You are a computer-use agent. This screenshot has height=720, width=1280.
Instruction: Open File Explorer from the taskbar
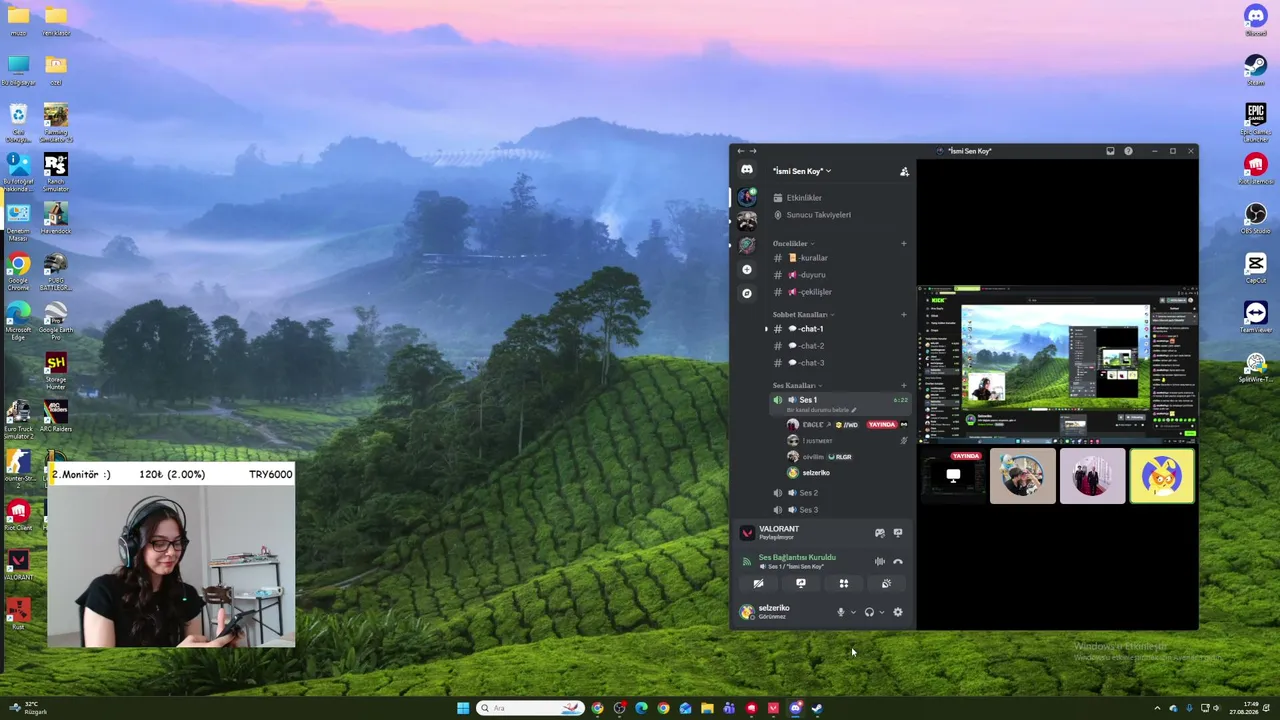pos(707,708)
